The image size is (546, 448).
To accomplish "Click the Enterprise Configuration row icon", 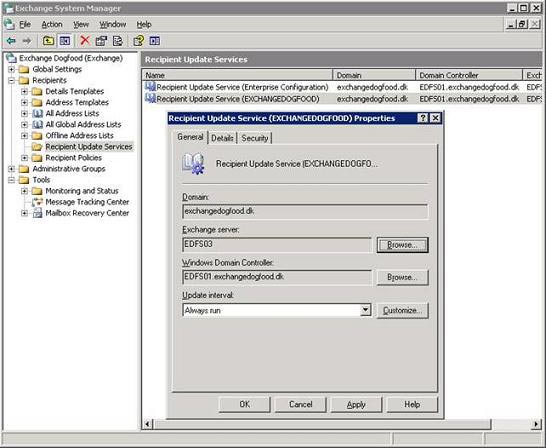I will 150,87.
